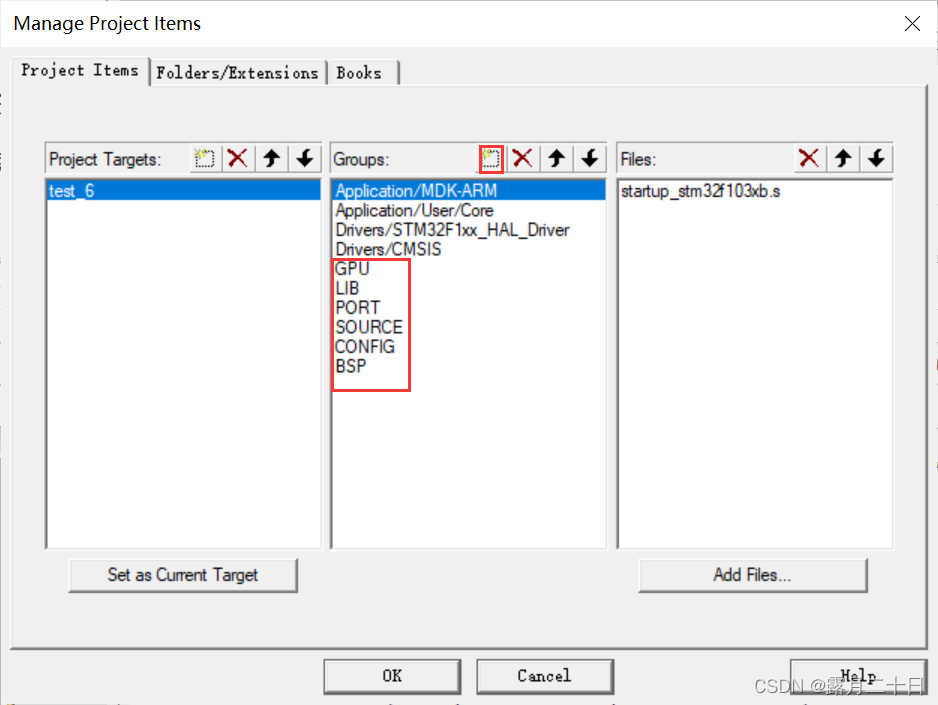Select the Application/MDK-ARM group
Viewport: 938px width, 705px height.
(468, 191)
